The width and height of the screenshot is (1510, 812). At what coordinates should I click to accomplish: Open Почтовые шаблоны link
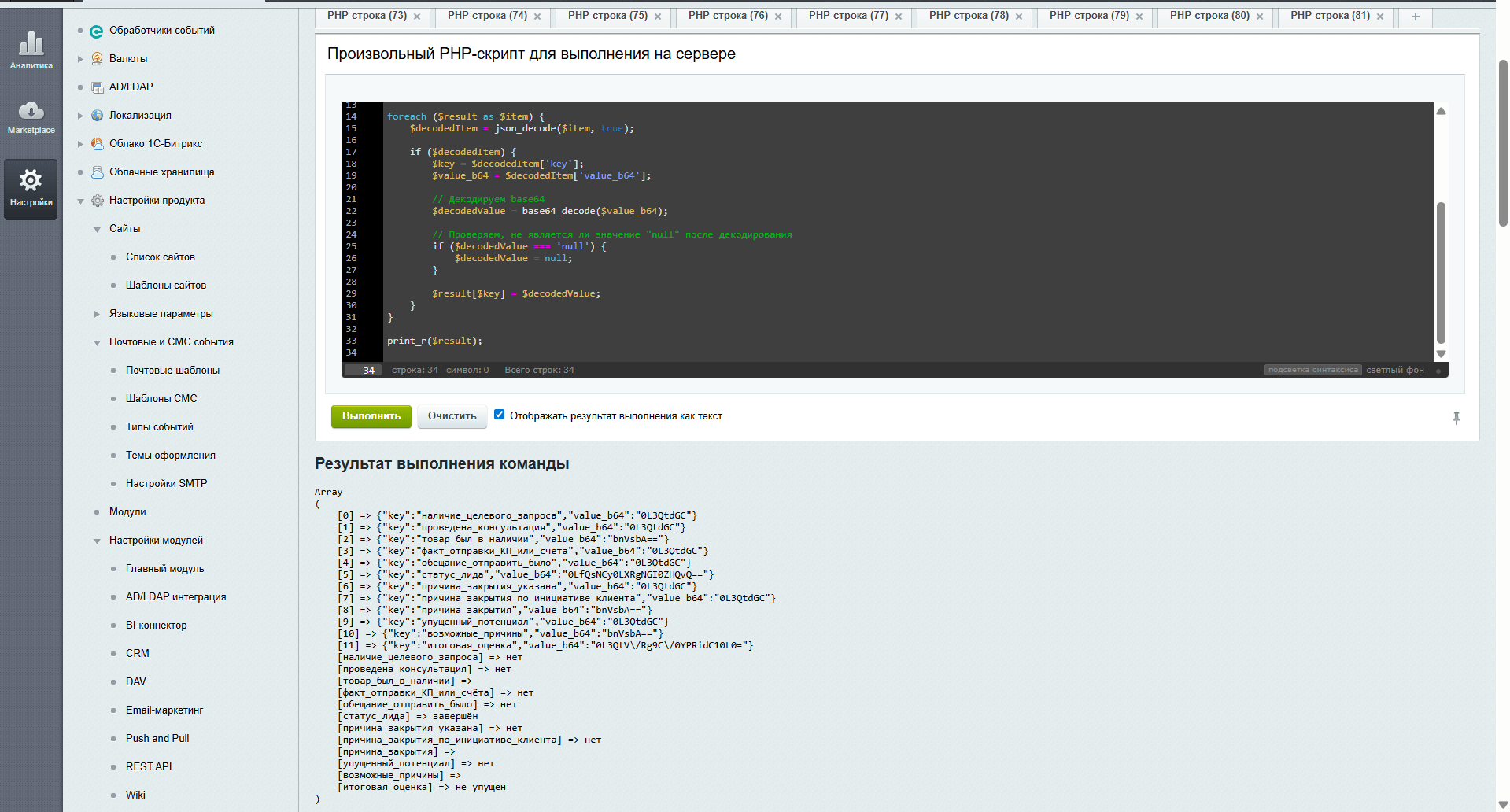coord(172,371)
